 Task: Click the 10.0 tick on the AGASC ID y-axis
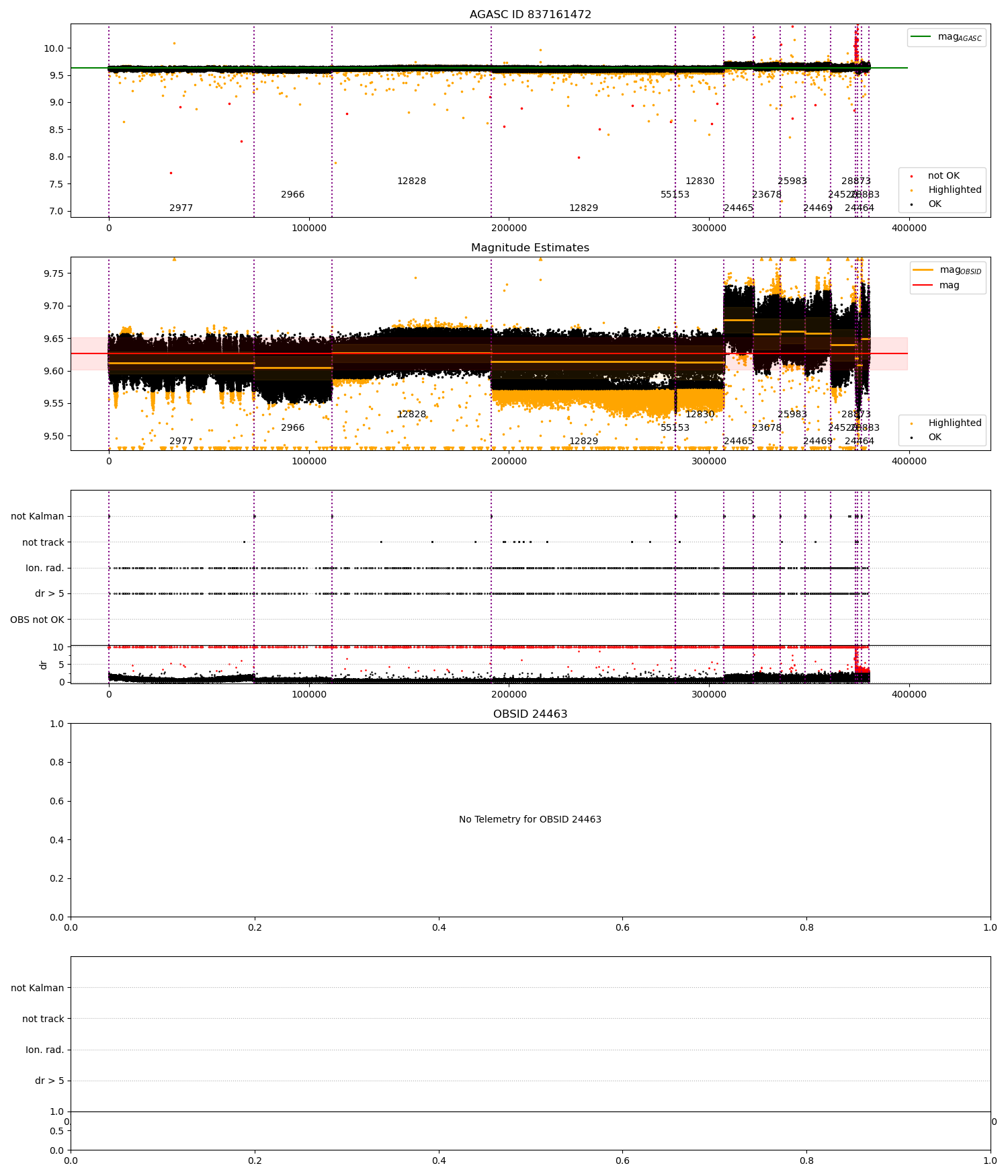(x=53, y=48)
